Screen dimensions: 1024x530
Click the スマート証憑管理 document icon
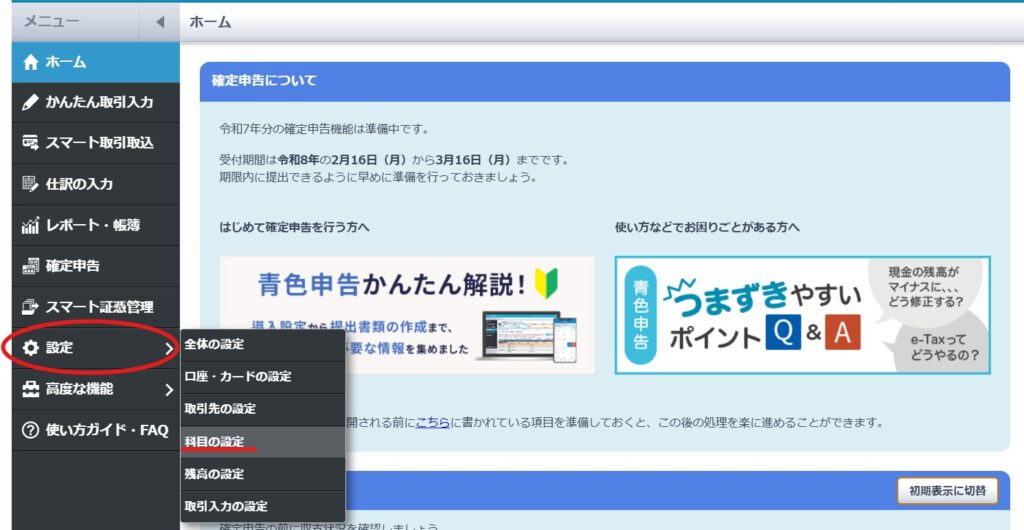(30, 307)
